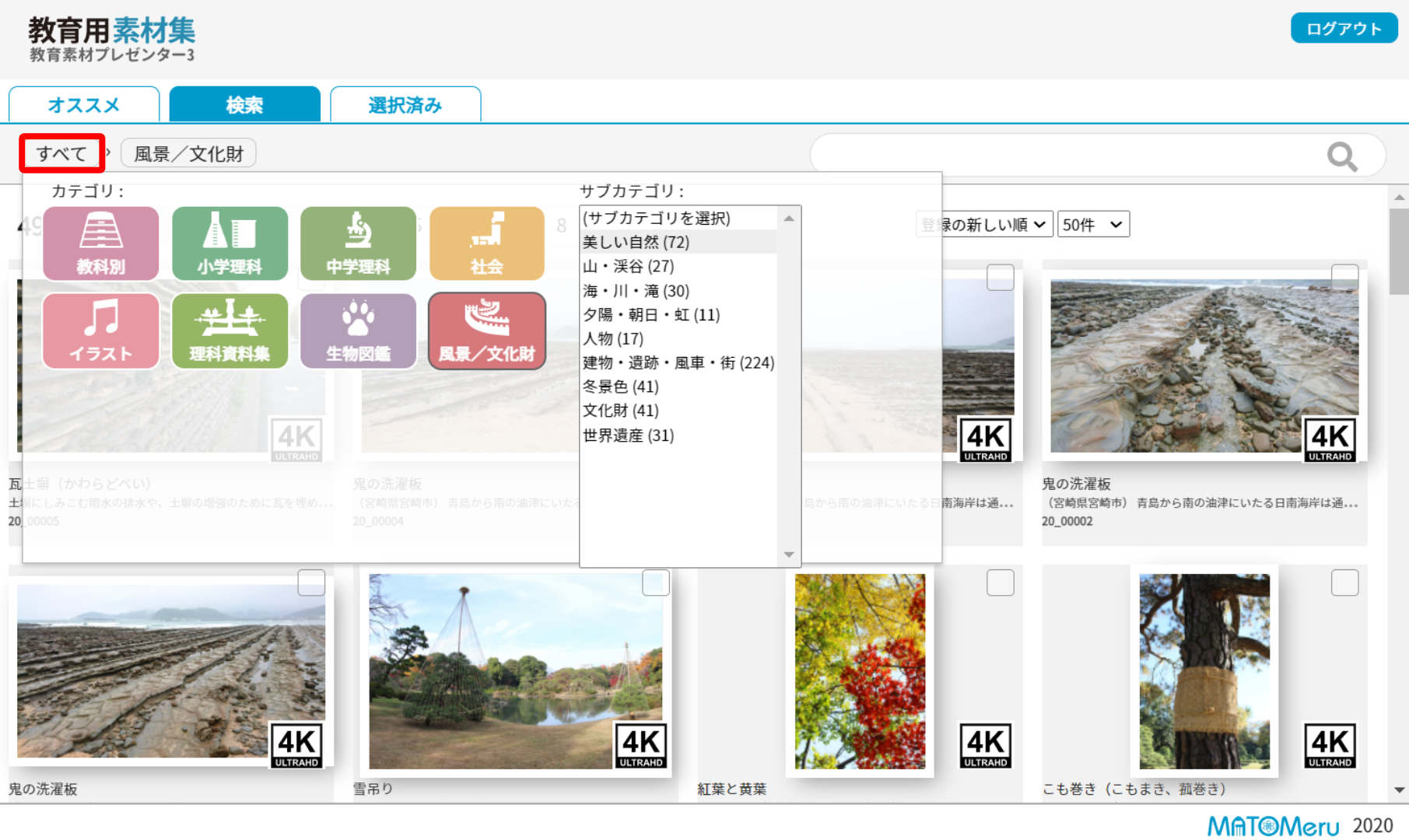The height and width of the screenshot is (840, 1409).
Task: Choose subcategory 夕陽・朝日・虹 (11)
Action: tap(678, 314)
